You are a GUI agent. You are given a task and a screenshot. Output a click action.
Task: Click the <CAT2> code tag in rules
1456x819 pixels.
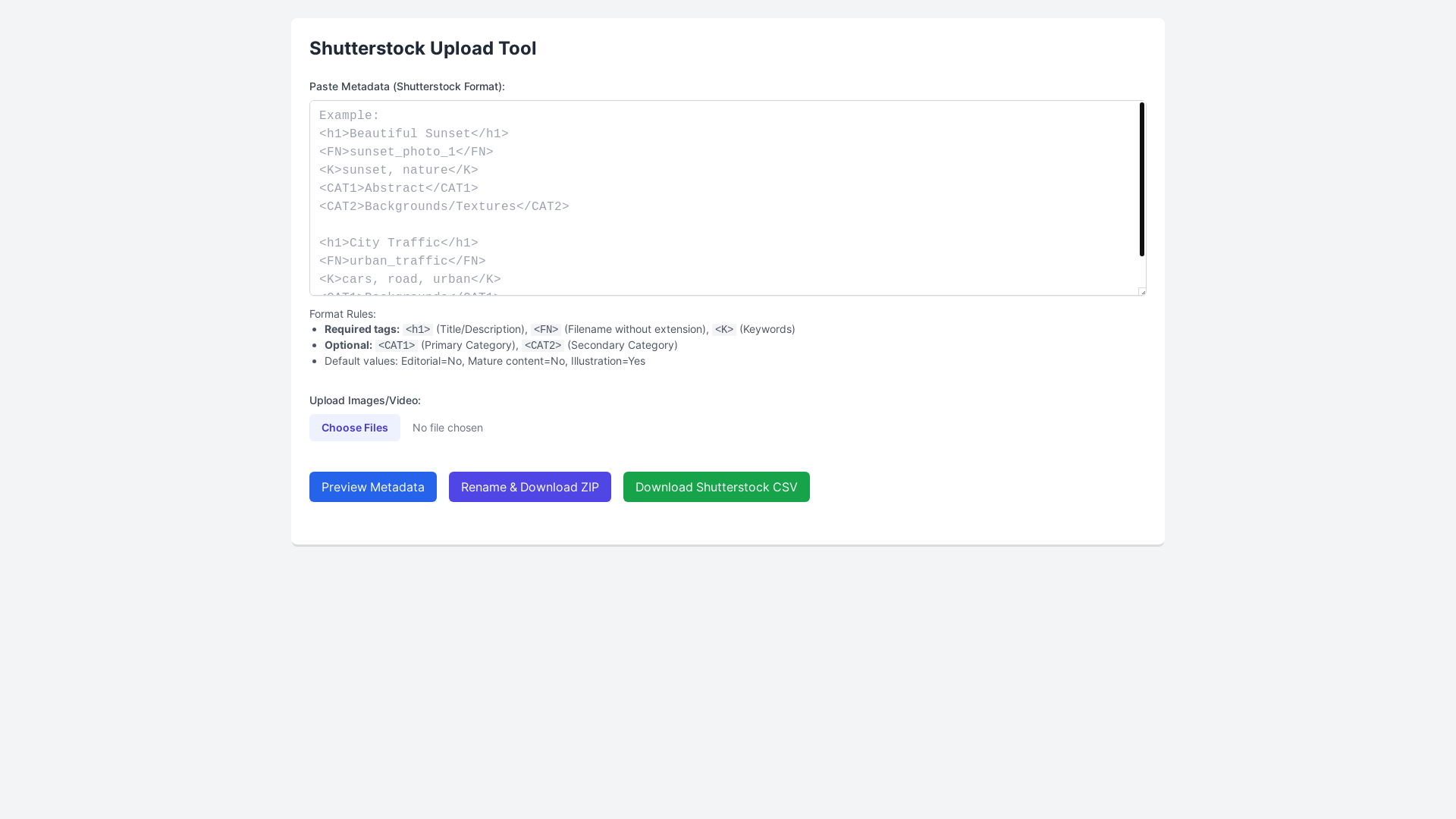click(543, 345)
